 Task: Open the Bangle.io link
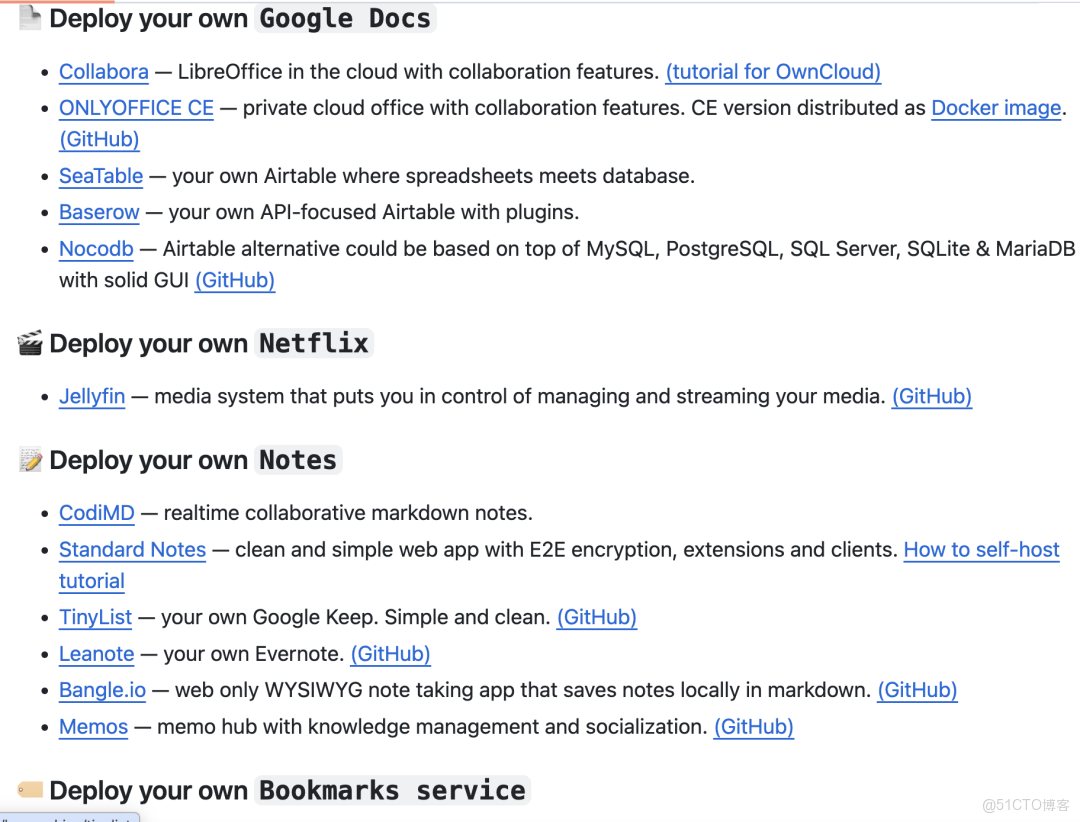(x=102, y=690)
